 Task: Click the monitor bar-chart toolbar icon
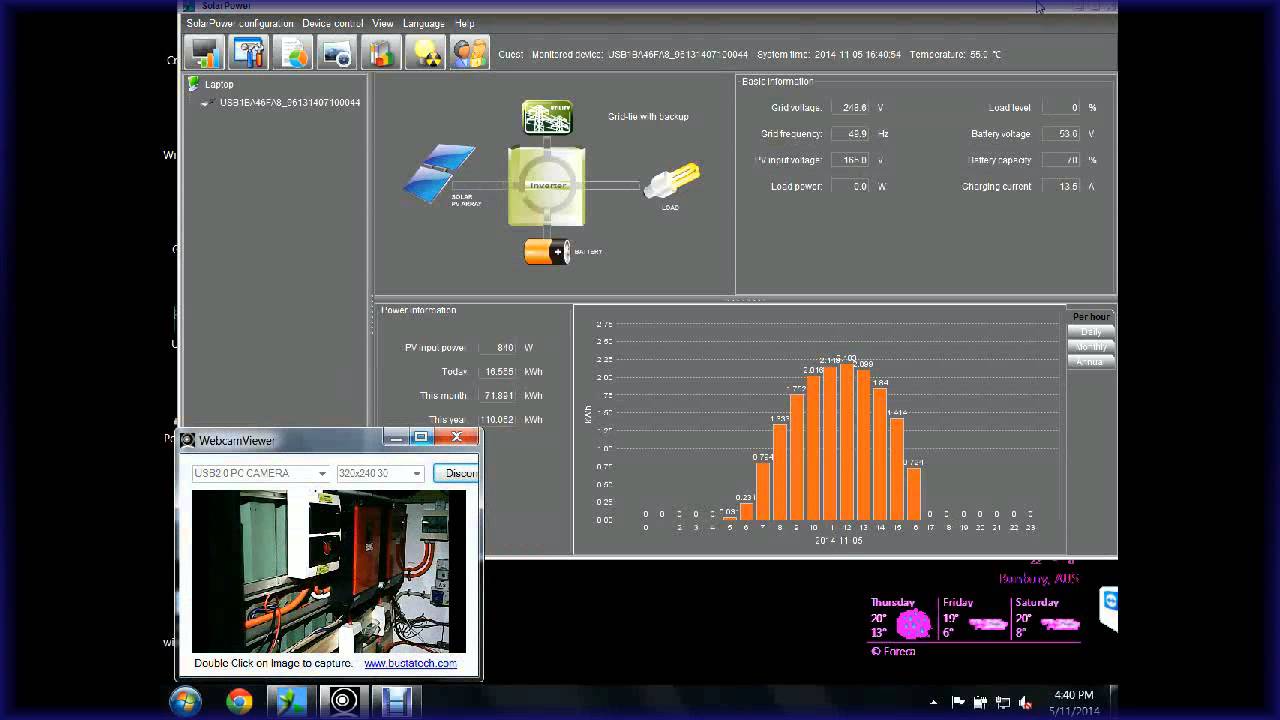click(205, 52)
